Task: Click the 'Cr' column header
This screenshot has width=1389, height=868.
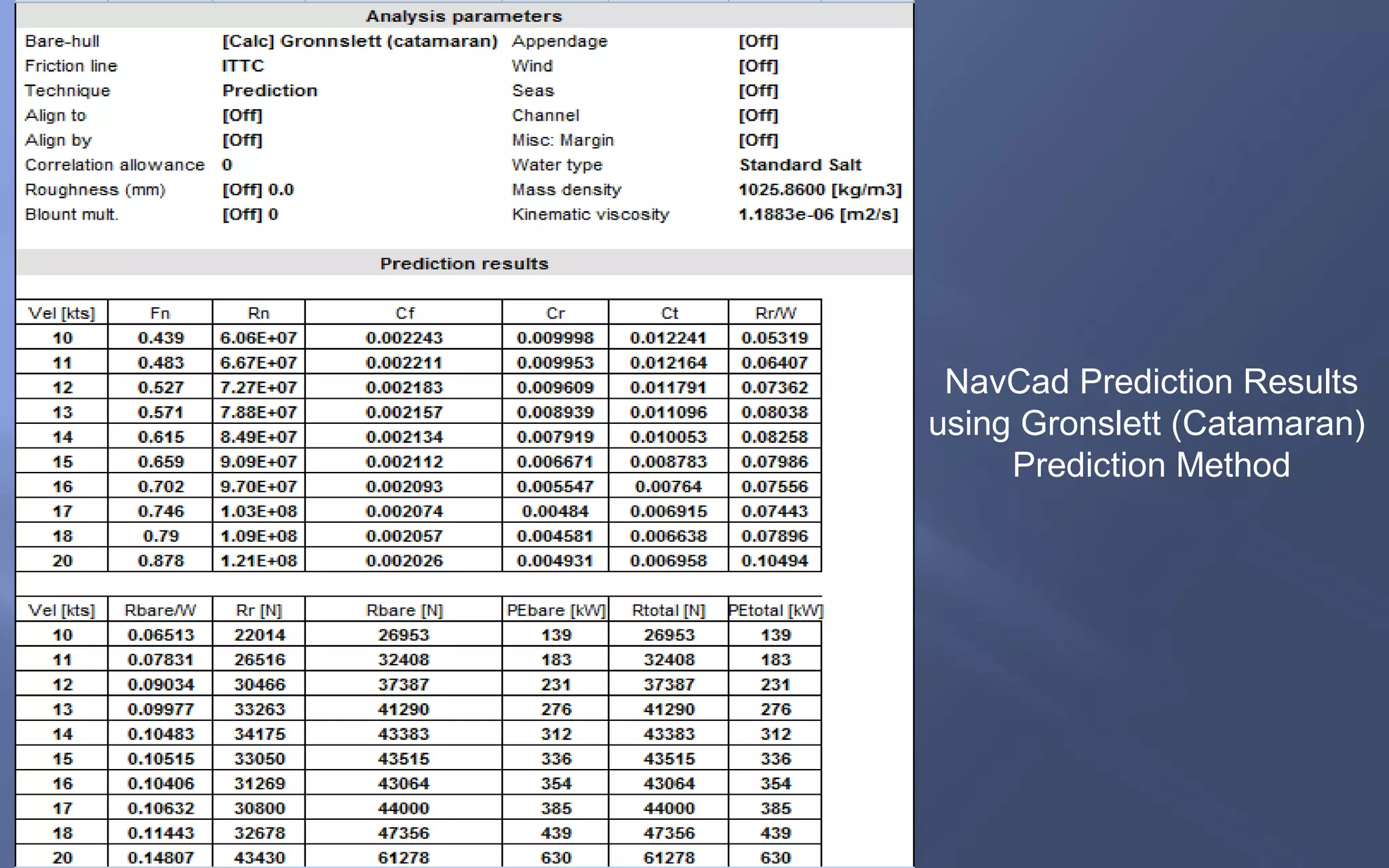Action: pyautogui.click(x=555, y=313)
